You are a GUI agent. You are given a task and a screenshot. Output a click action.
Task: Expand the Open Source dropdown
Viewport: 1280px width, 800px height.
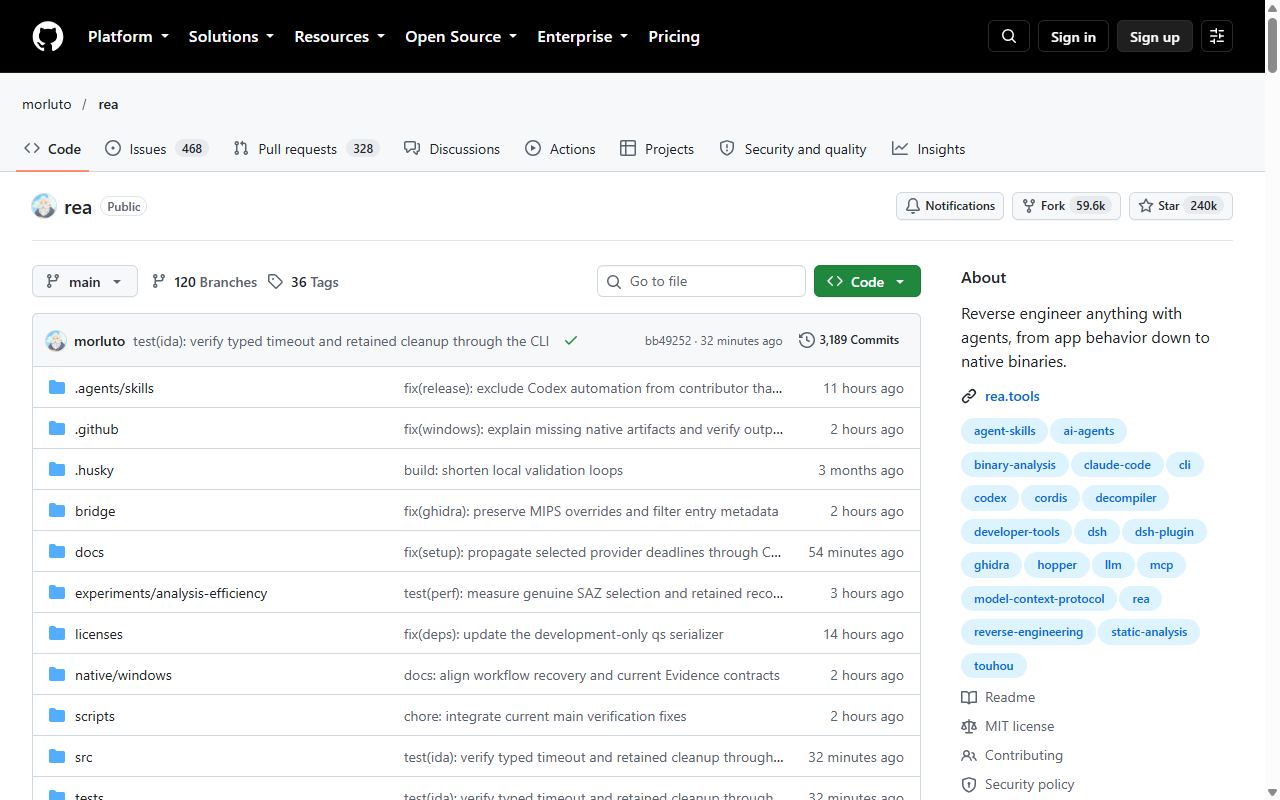461,37
